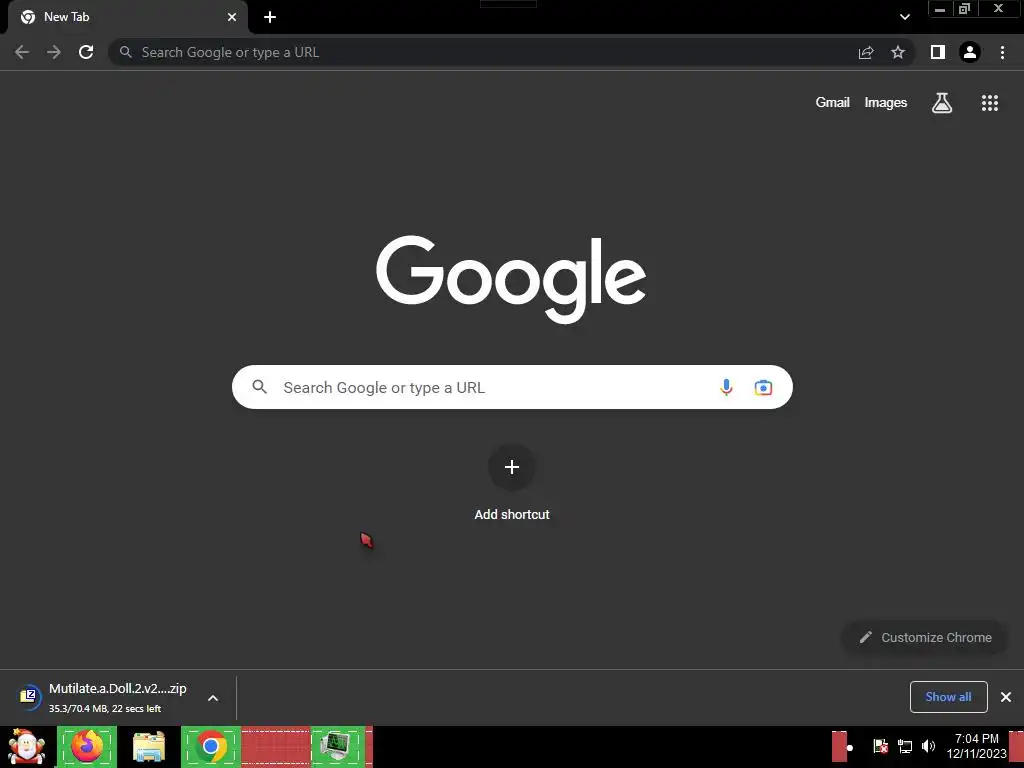The image size is (1024, 768).
Task: Open the Chrome profile avatar
Action: point(970,52)
